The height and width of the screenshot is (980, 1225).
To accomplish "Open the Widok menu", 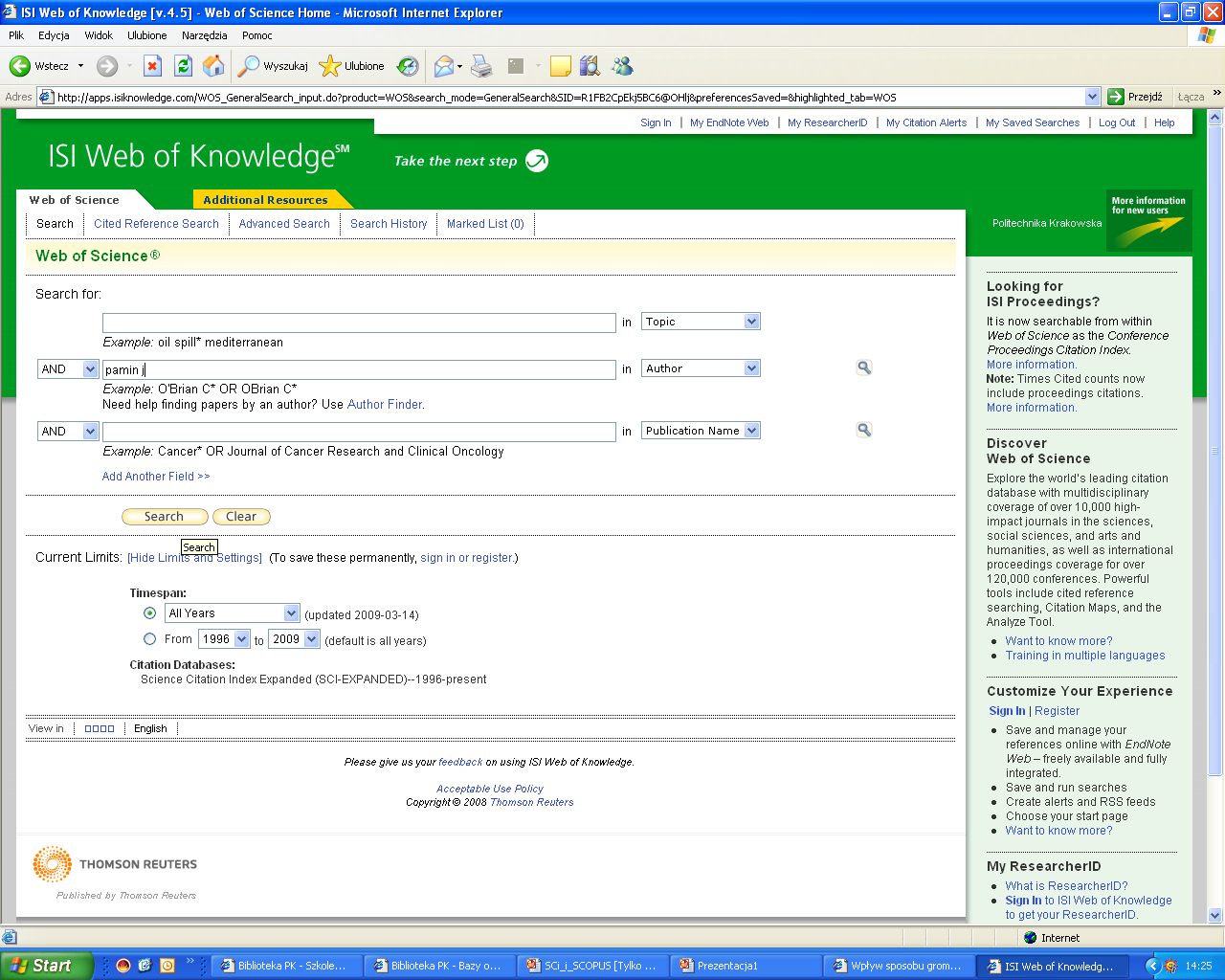I will pos(99,35).
